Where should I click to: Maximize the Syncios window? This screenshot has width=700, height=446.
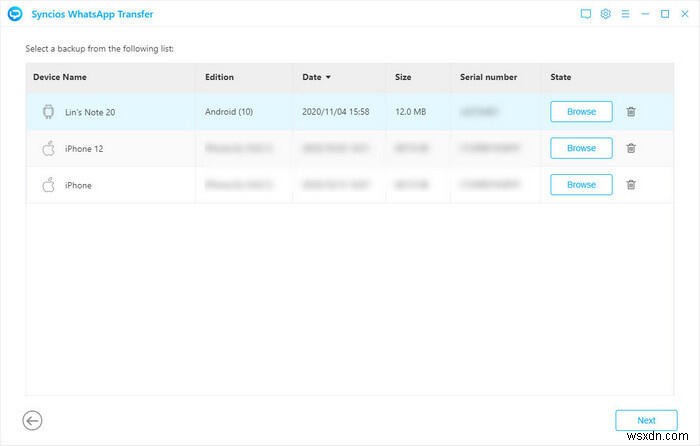[x=665, y=14]
